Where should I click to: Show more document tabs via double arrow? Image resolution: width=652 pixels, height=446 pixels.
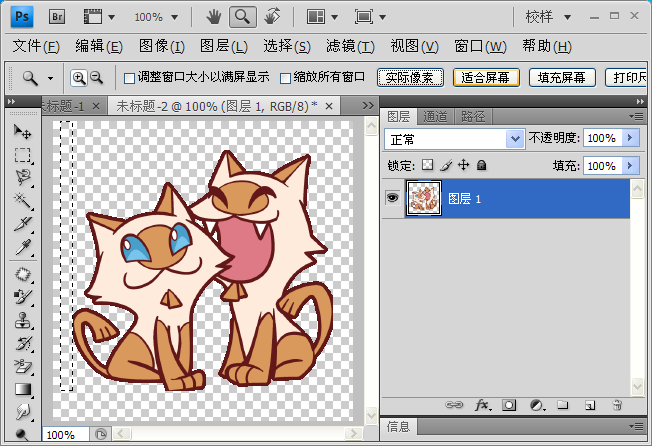pyautogui.click(x=368, y=106)
